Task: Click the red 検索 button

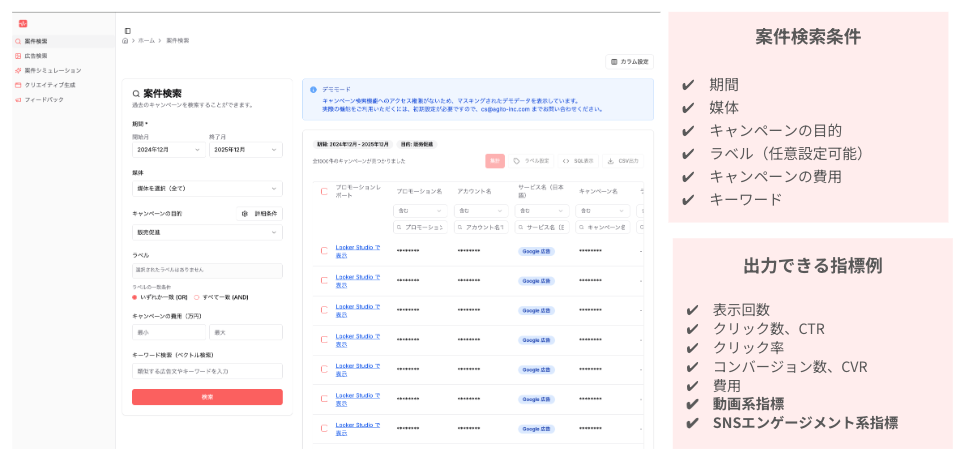Action: [x=207, y=397]
